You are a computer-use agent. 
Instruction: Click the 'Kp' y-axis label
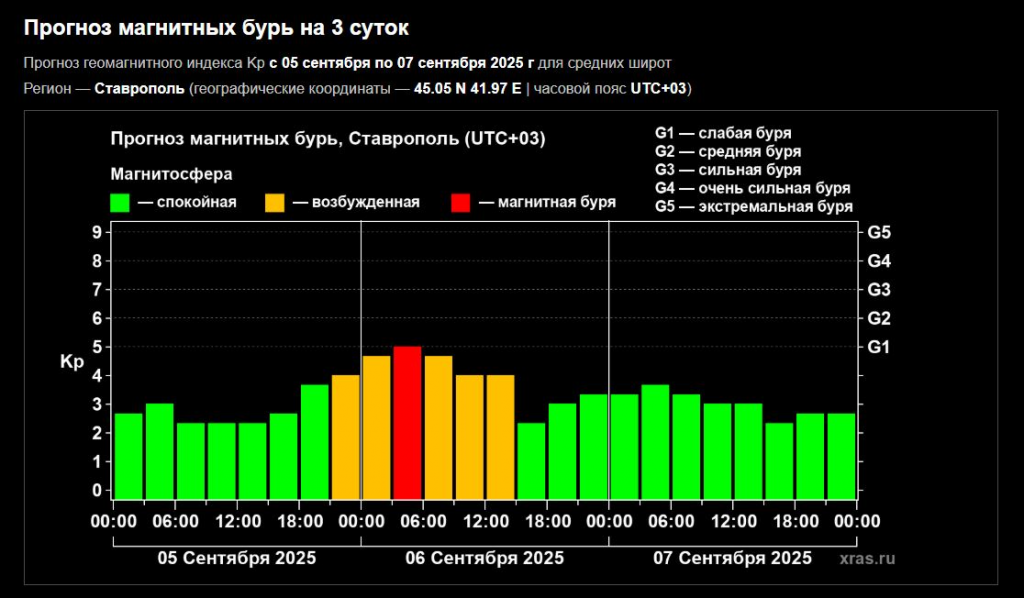coord(72,362)
